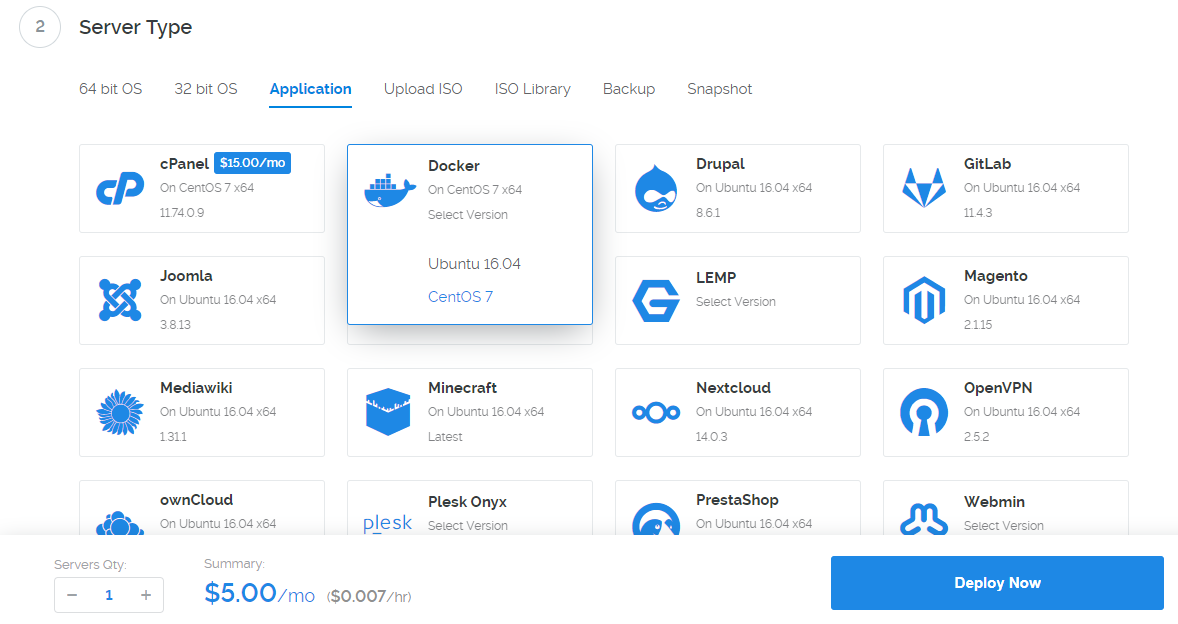Click Magento version 2.1.15 text

pyautogui.click(x=978, y=324)
